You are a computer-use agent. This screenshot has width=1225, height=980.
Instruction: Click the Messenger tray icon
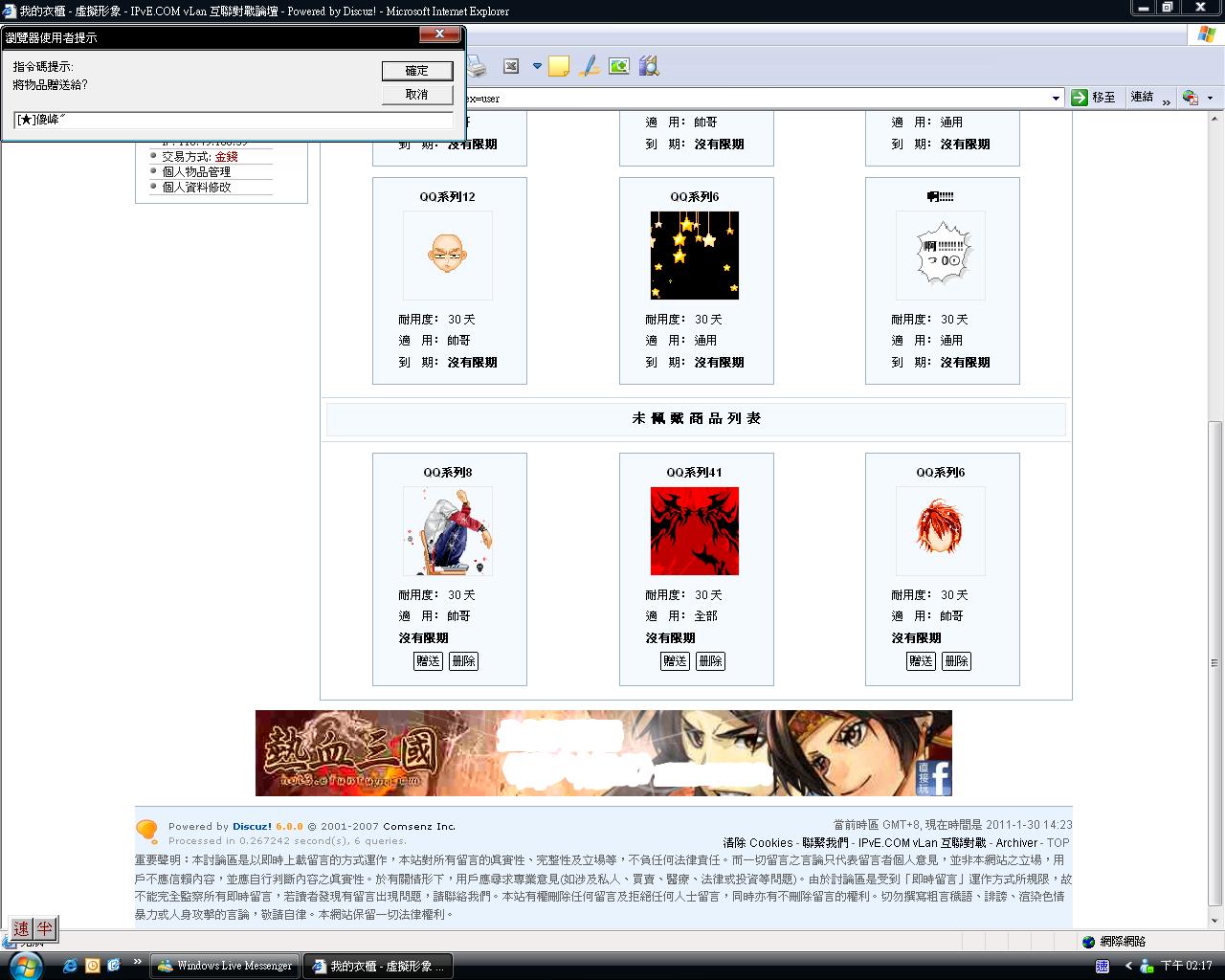coord(1146,967)
